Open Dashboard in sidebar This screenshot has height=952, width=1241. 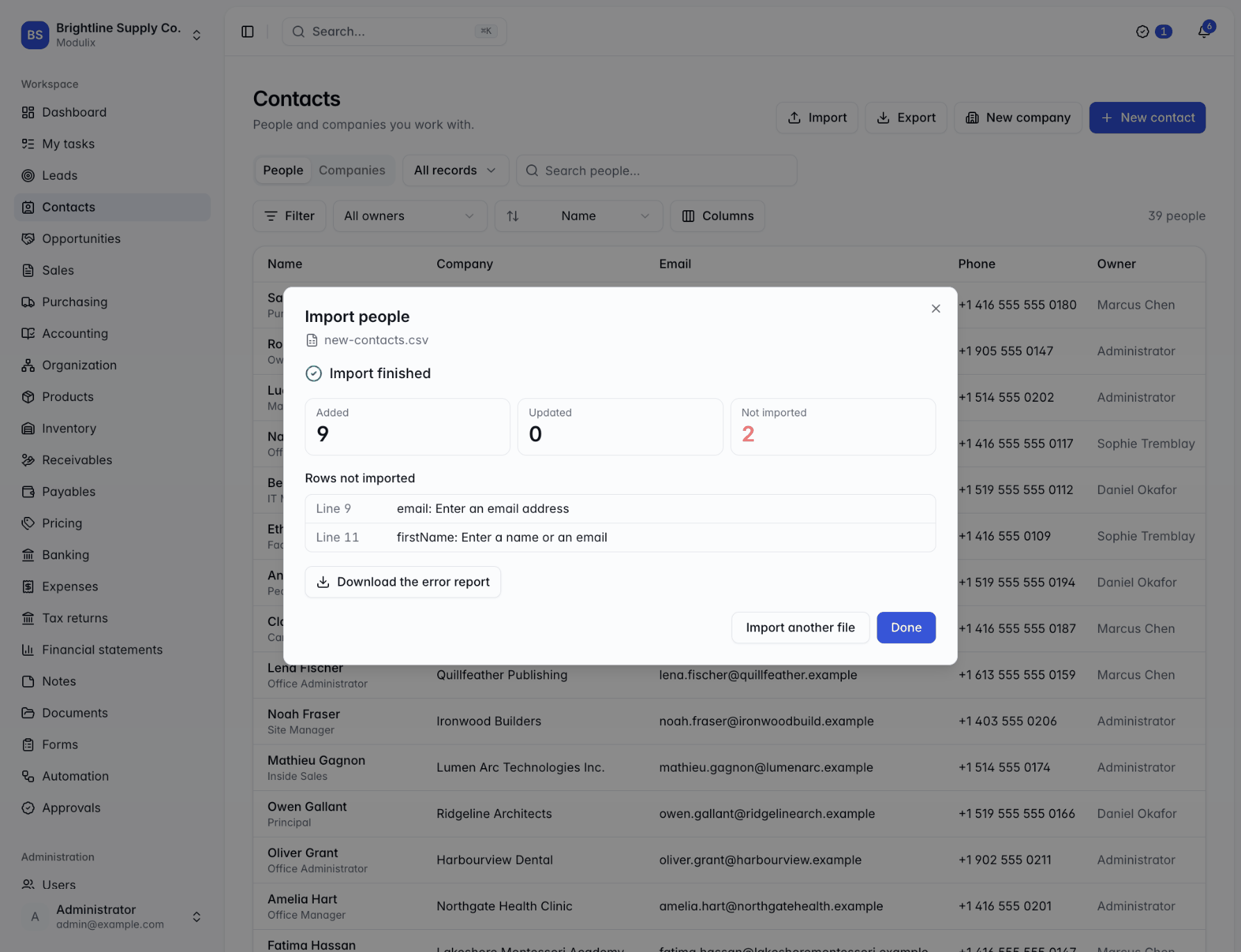(112, 112)
